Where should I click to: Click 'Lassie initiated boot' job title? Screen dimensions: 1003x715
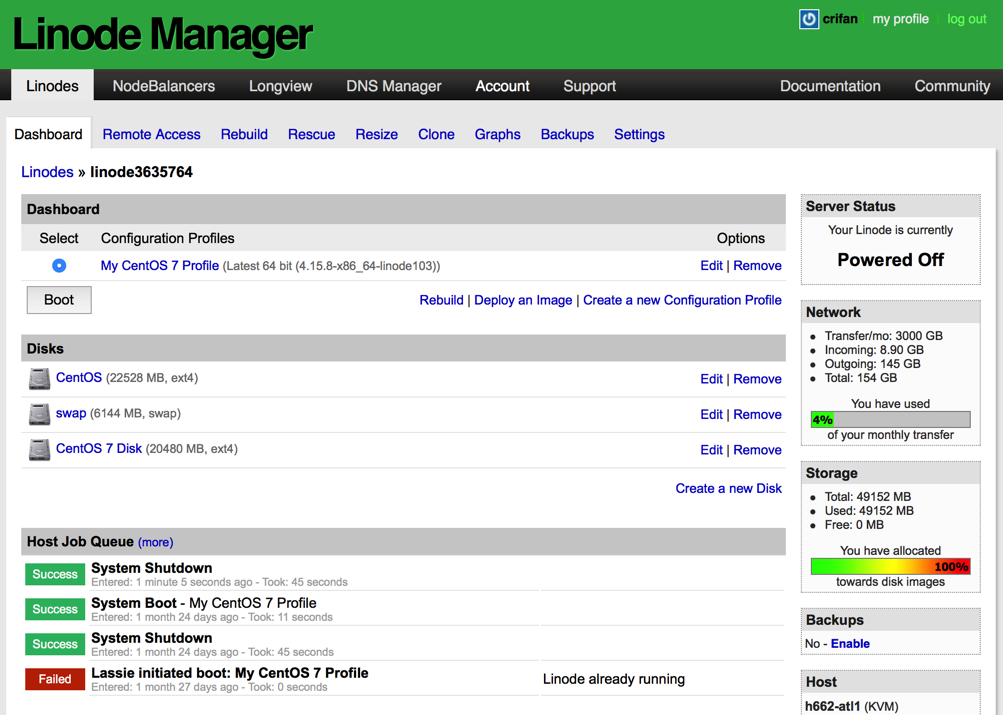tap(230, 673)
